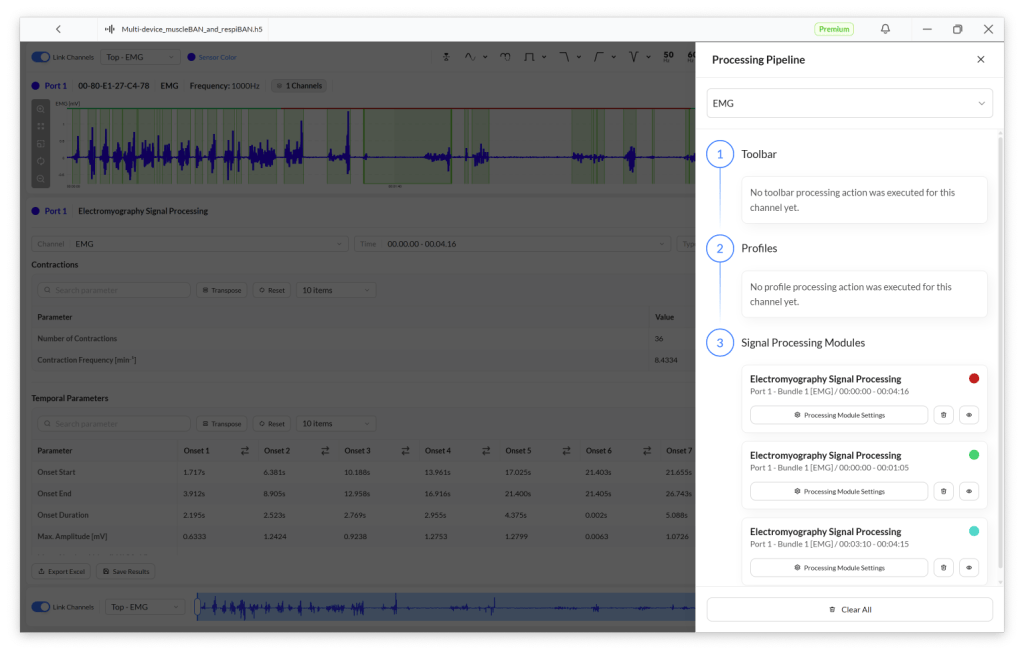
Task: Click the Contractions search parameter field
Action: [114, 291]
